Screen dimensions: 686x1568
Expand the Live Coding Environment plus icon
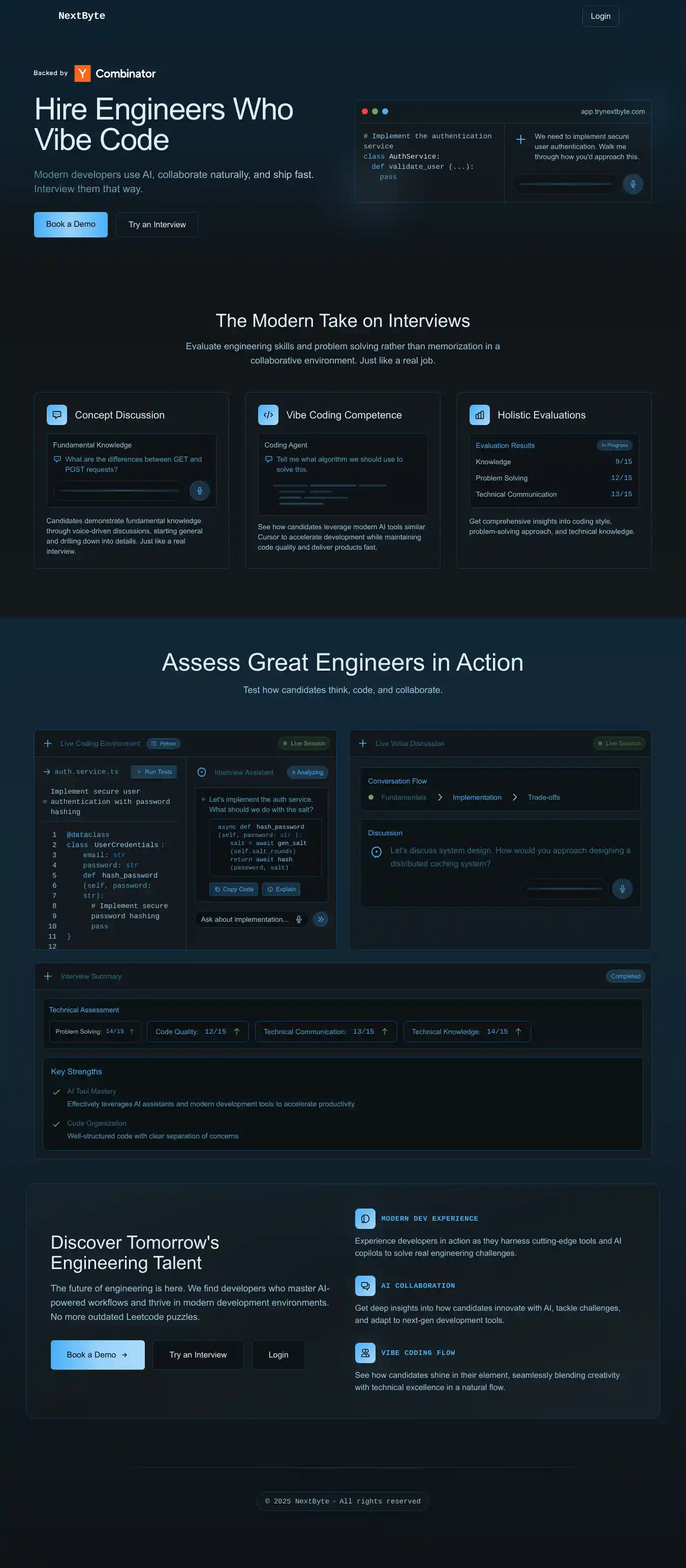[47, 743]
